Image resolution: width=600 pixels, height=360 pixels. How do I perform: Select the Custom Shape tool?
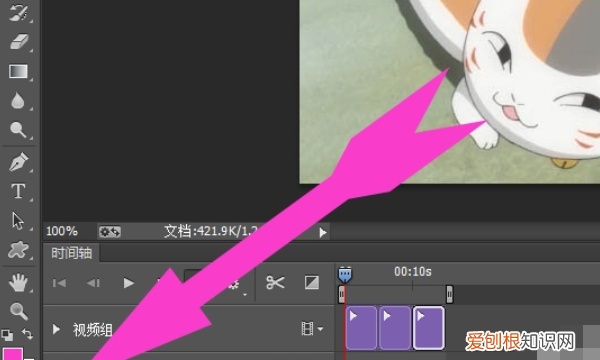click(18, 250)
